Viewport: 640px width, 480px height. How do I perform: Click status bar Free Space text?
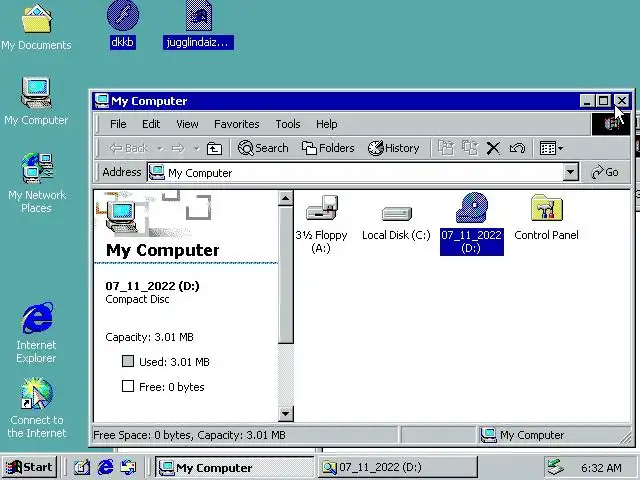point(189,435)
